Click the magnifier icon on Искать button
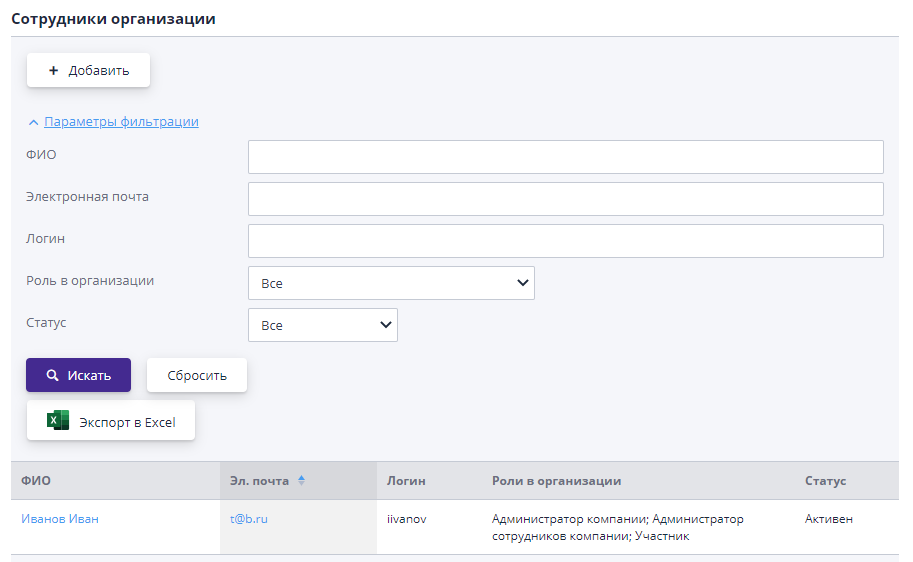The width and height of the screenshot is (913, 562). pos(53,376)
